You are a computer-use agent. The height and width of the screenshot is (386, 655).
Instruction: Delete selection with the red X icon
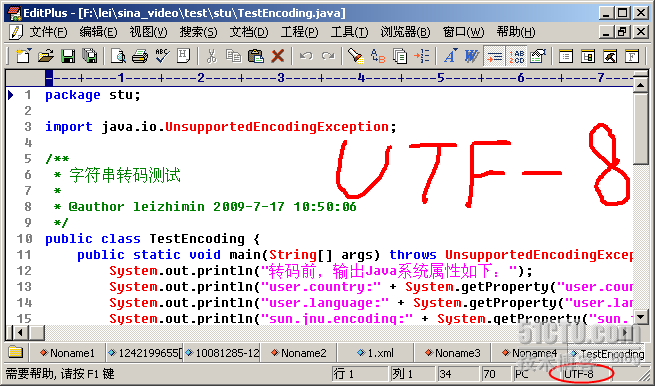click(277, 56)
